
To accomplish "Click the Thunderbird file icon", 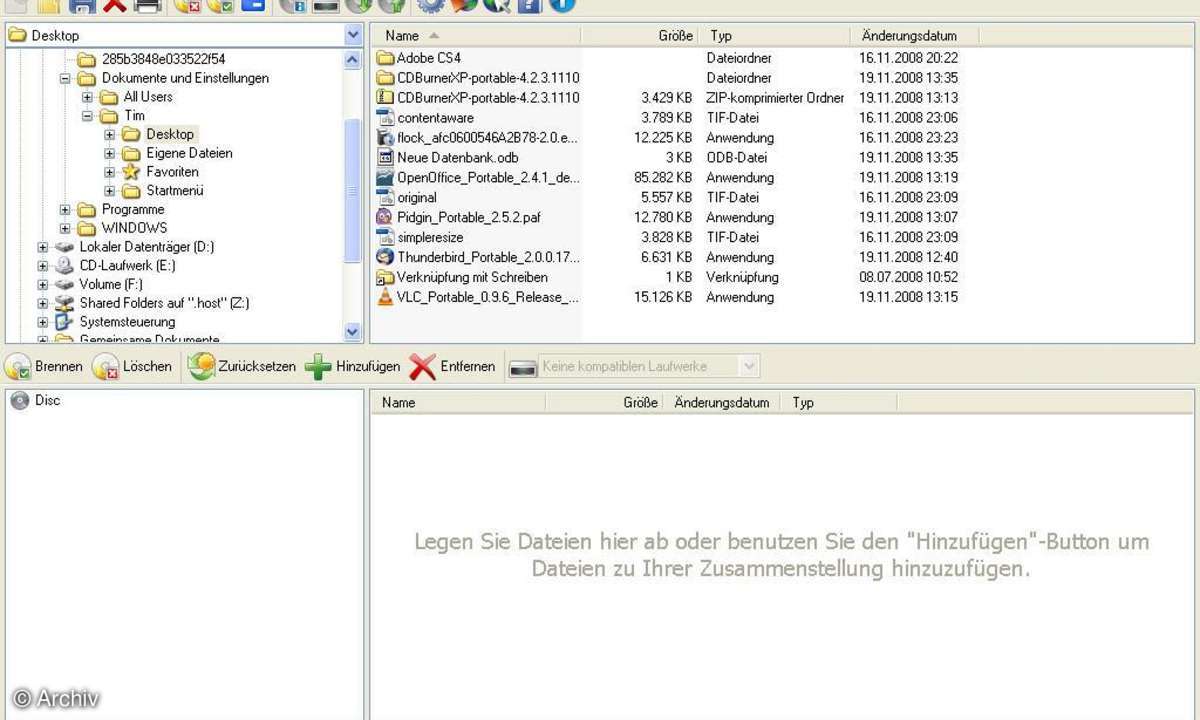I will [x=385, y=257].
